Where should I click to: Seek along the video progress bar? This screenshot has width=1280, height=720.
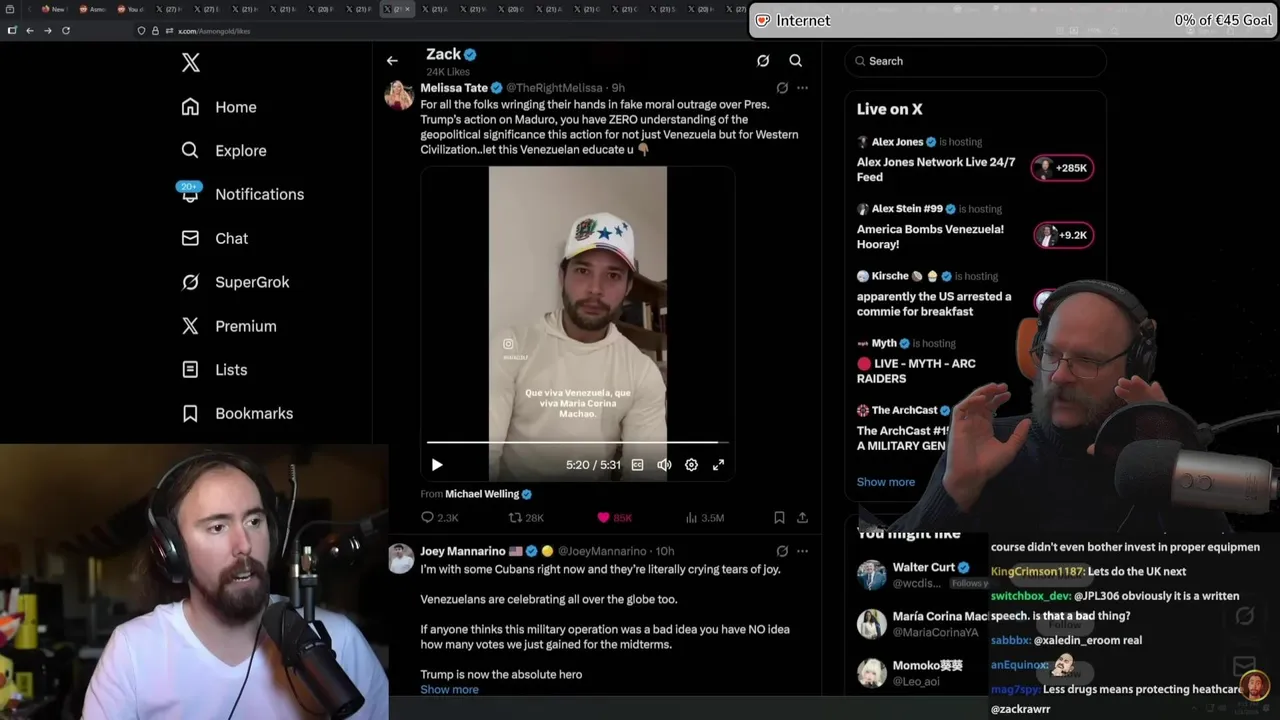click(578, 442)
